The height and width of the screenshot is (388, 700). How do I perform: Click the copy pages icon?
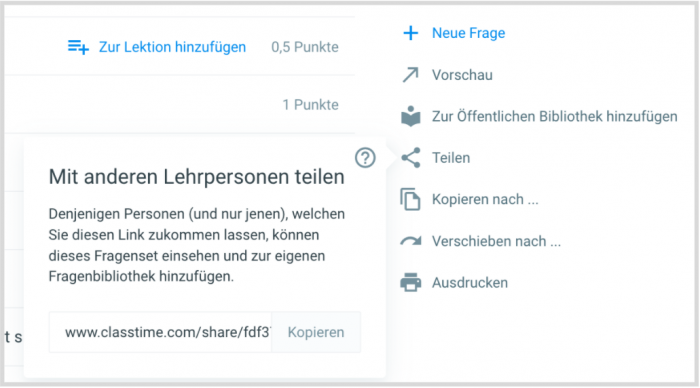410,199
